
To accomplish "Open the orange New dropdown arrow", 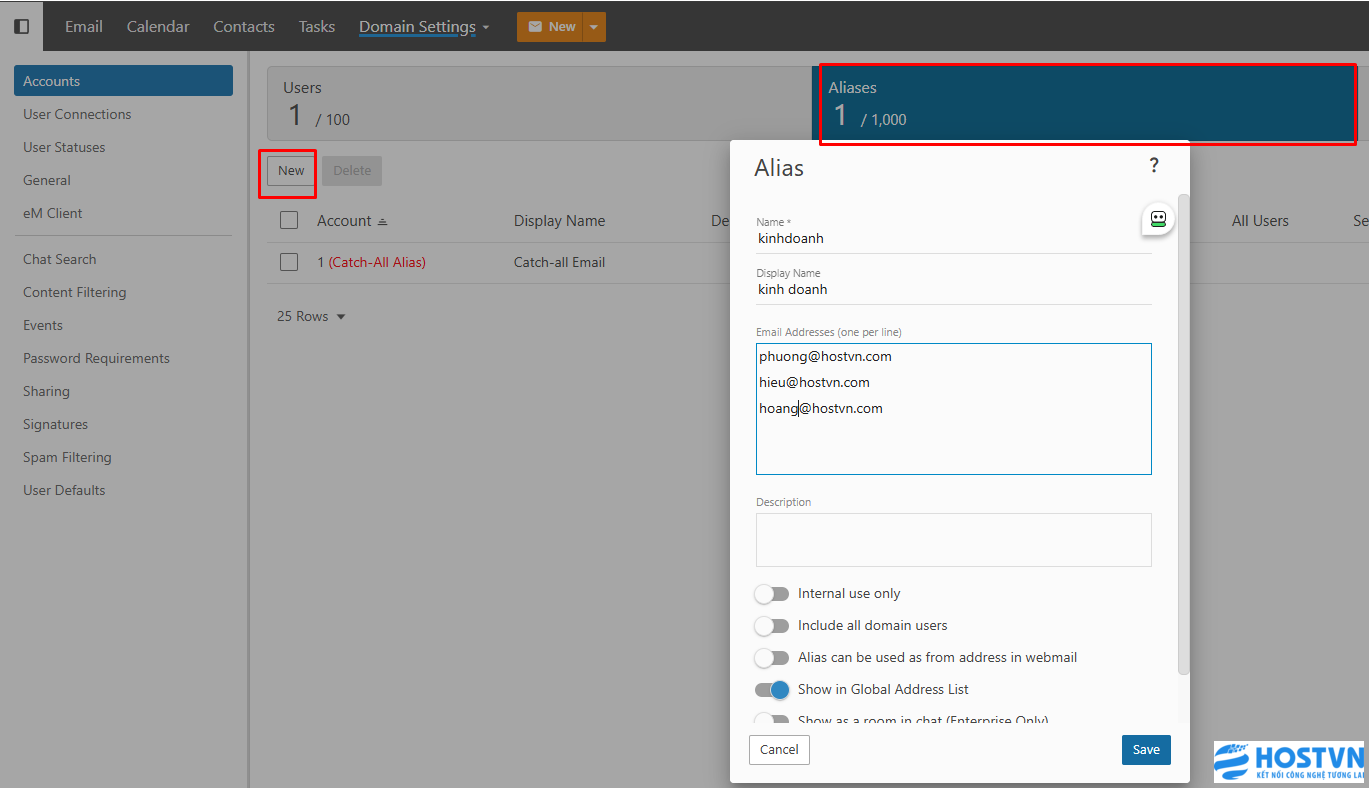I will pyautogui.click(x=594, y=27).
